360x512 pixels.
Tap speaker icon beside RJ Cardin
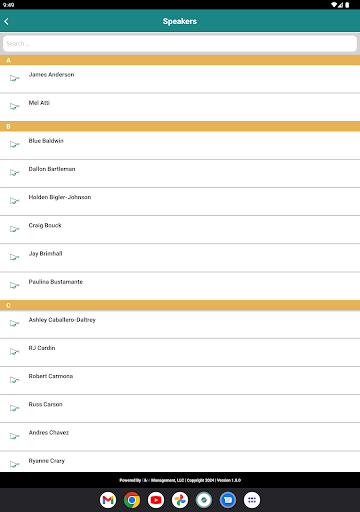point(14,352)
